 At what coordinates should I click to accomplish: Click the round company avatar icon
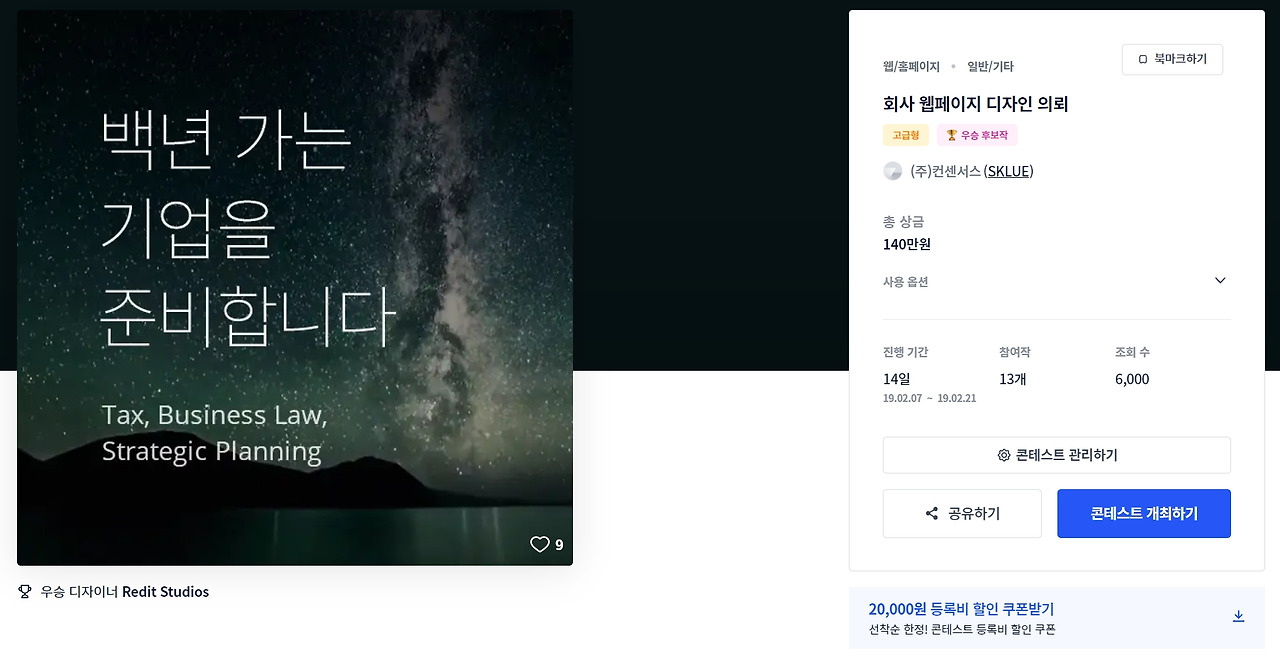(893, 171)
